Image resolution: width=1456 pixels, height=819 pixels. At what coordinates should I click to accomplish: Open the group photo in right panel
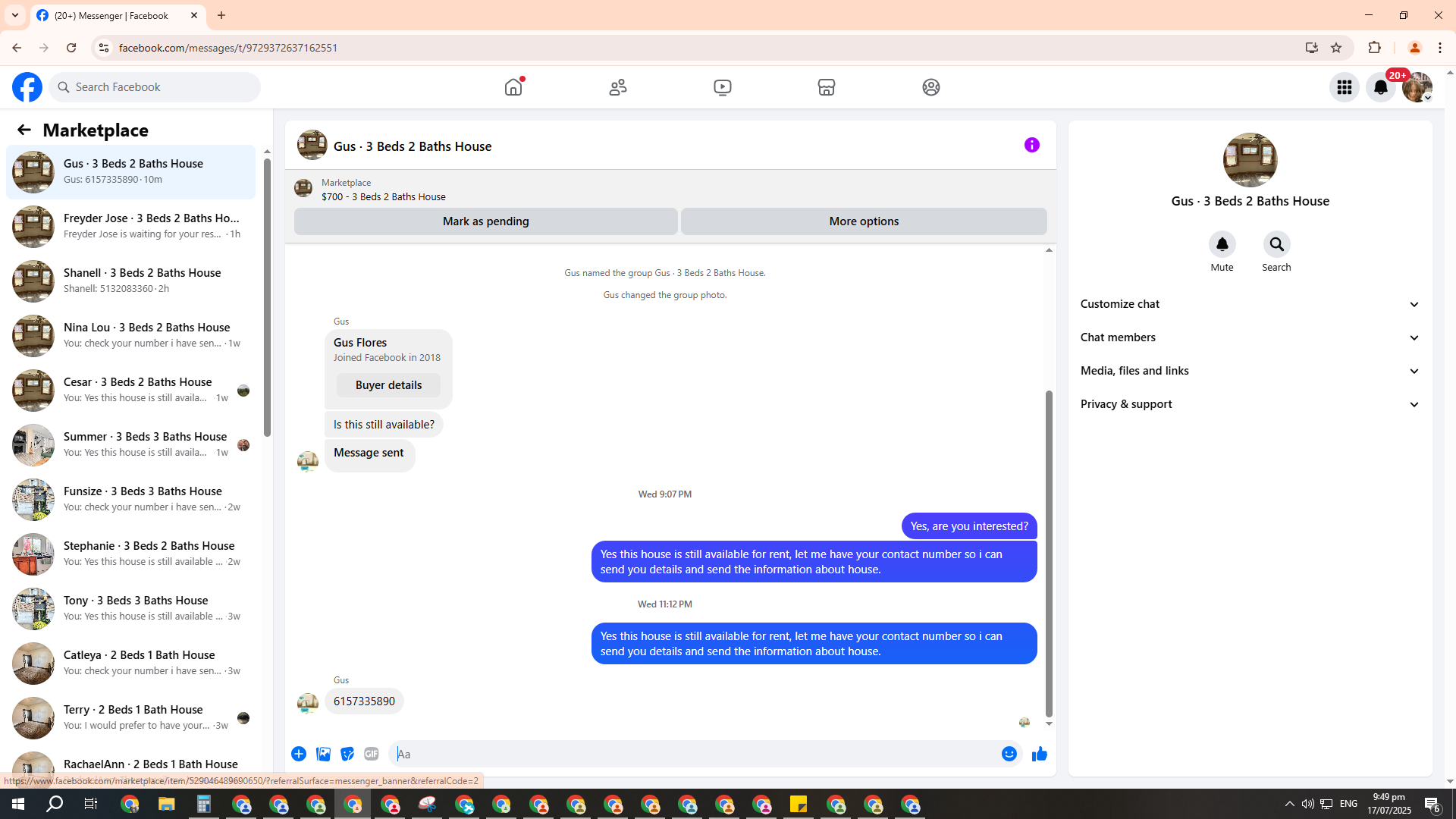(1250, 160)
